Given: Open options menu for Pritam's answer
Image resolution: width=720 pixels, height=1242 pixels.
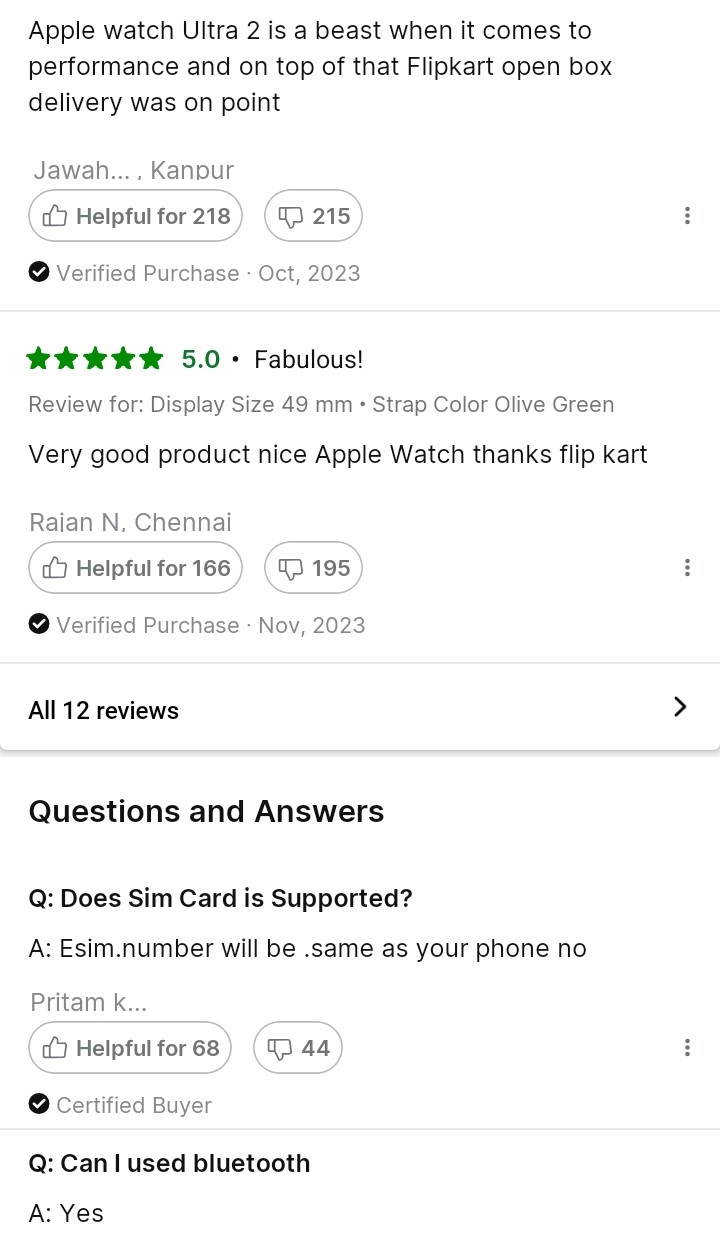Looking at the screenshot, I should coord(687,1048).
